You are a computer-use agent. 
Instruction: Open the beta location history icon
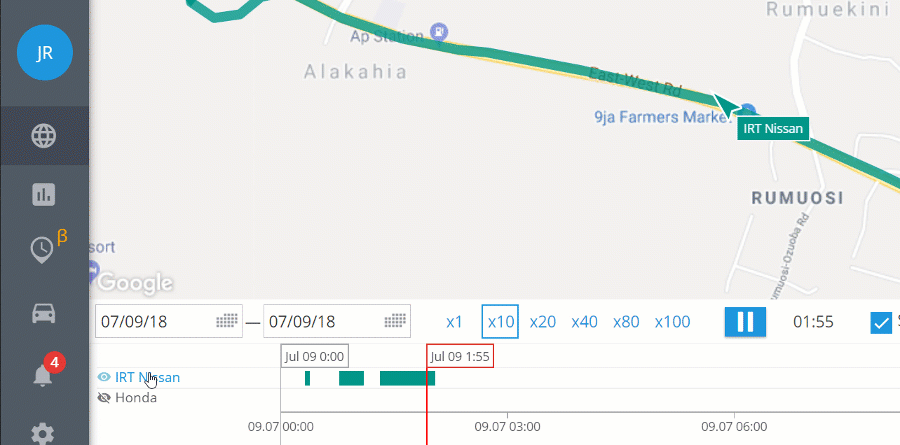pos(43,249)
